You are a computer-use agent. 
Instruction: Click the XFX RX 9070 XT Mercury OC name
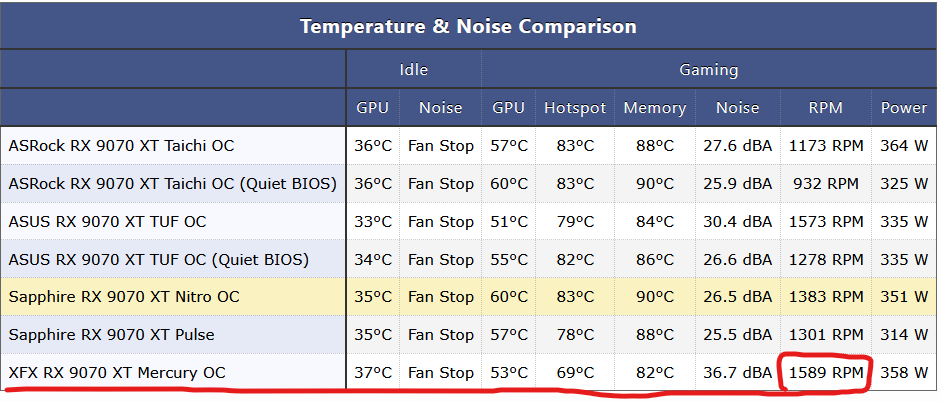117,373
